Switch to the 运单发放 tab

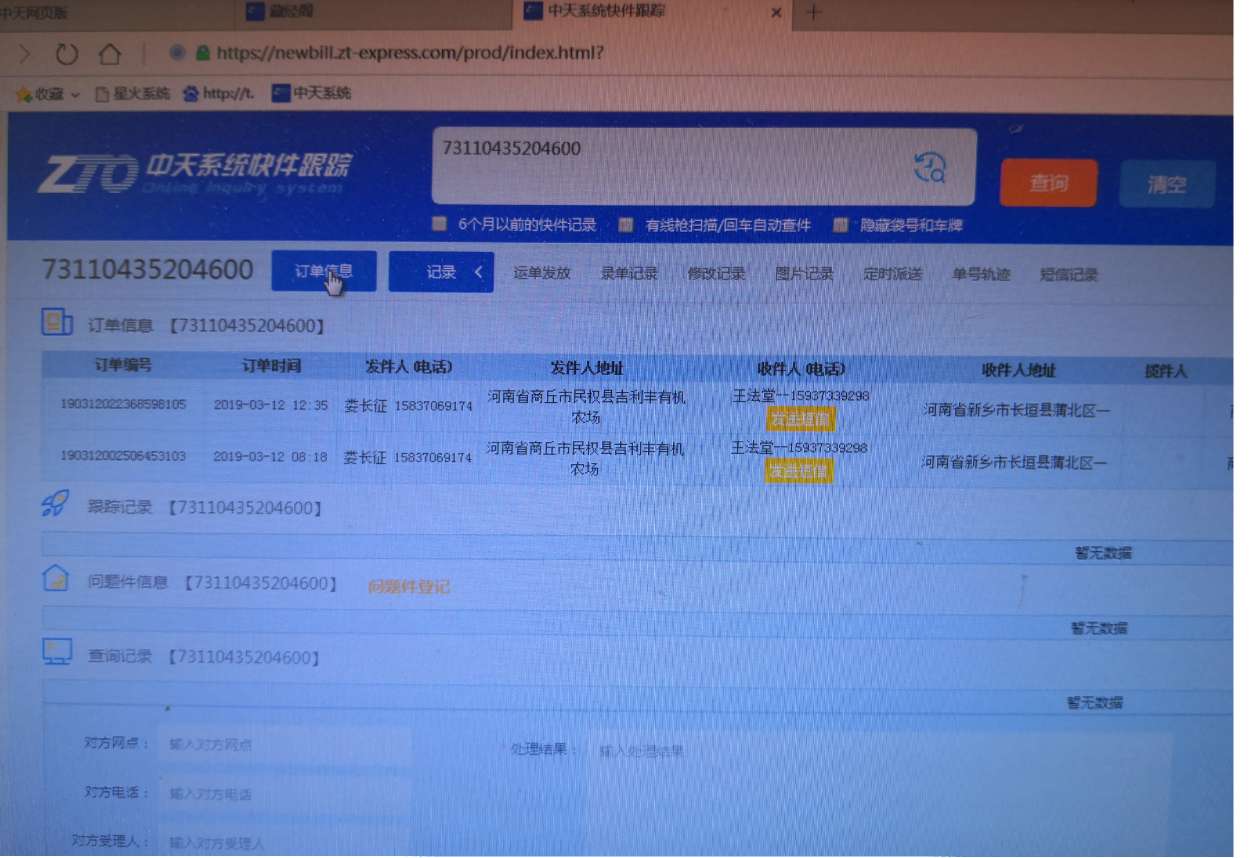541,273
